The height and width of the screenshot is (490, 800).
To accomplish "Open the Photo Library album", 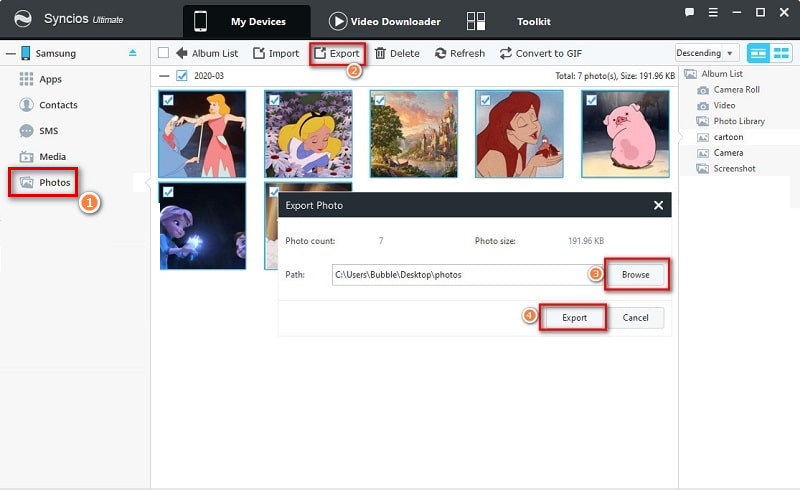I will pos(731,121).
